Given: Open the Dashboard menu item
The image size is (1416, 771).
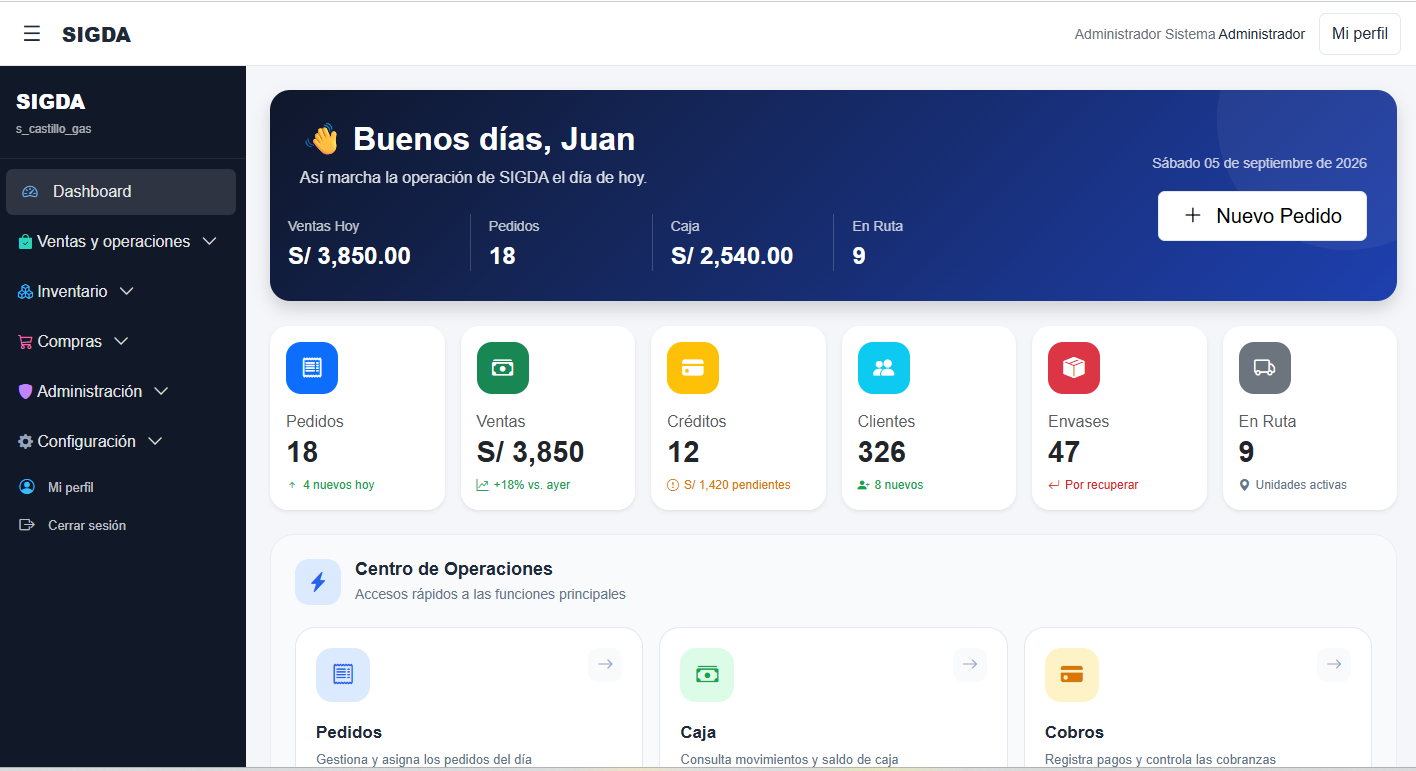Looking at the screenshot, I should tap(121, 192).
